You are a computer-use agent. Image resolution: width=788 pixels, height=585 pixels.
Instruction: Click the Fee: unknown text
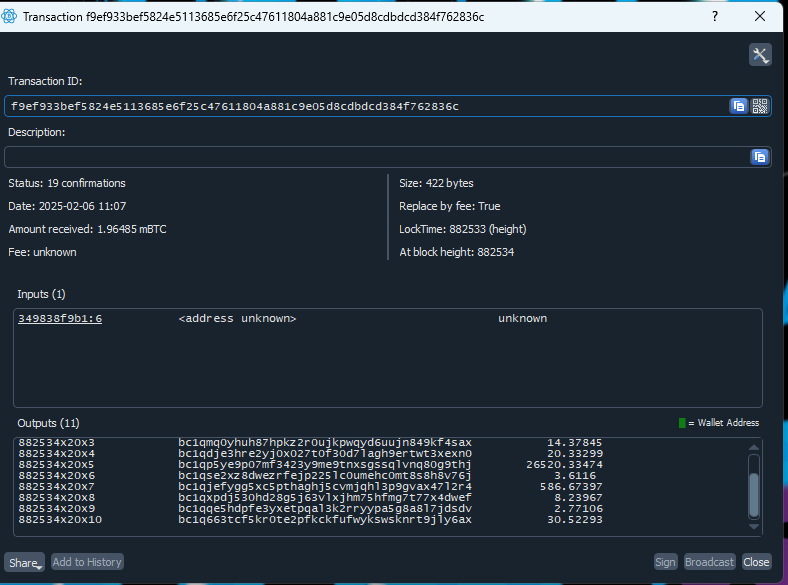click(x=42, y=252)
